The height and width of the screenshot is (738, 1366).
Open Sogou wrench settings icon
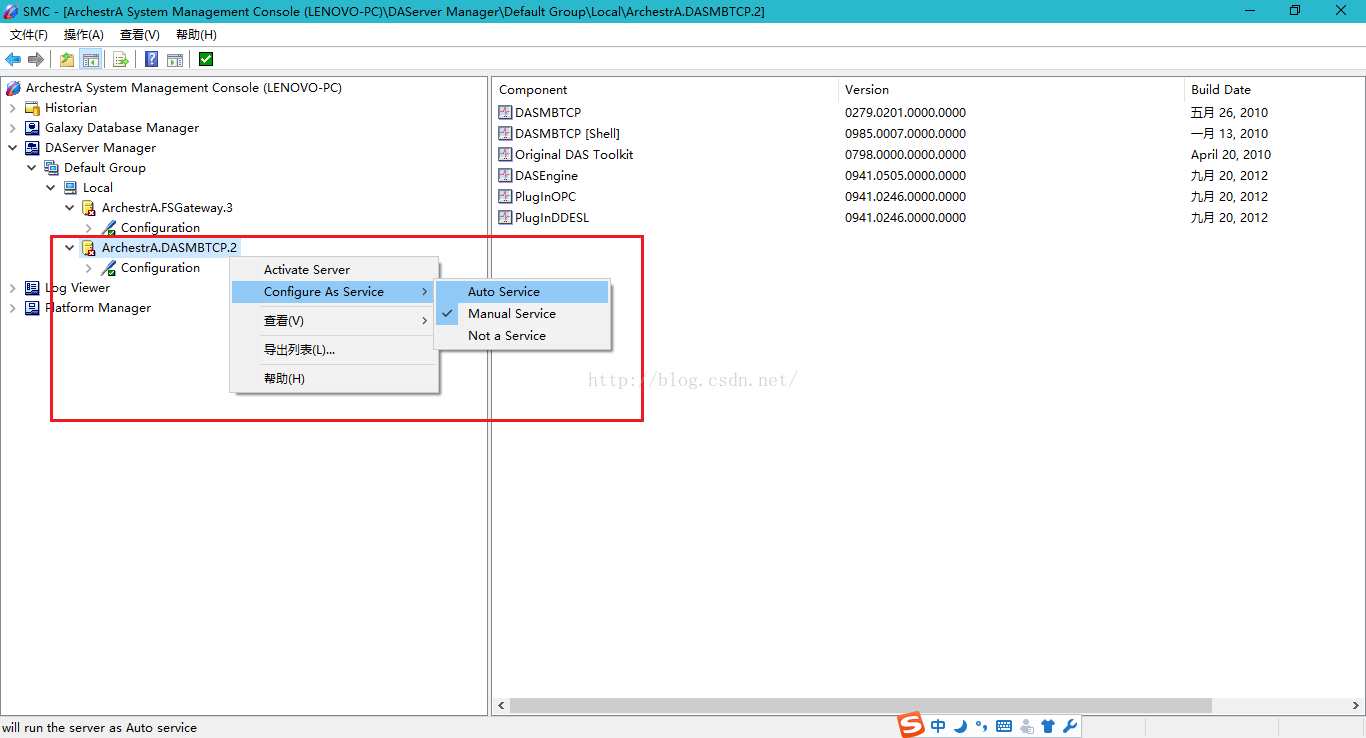(1069, 727)
